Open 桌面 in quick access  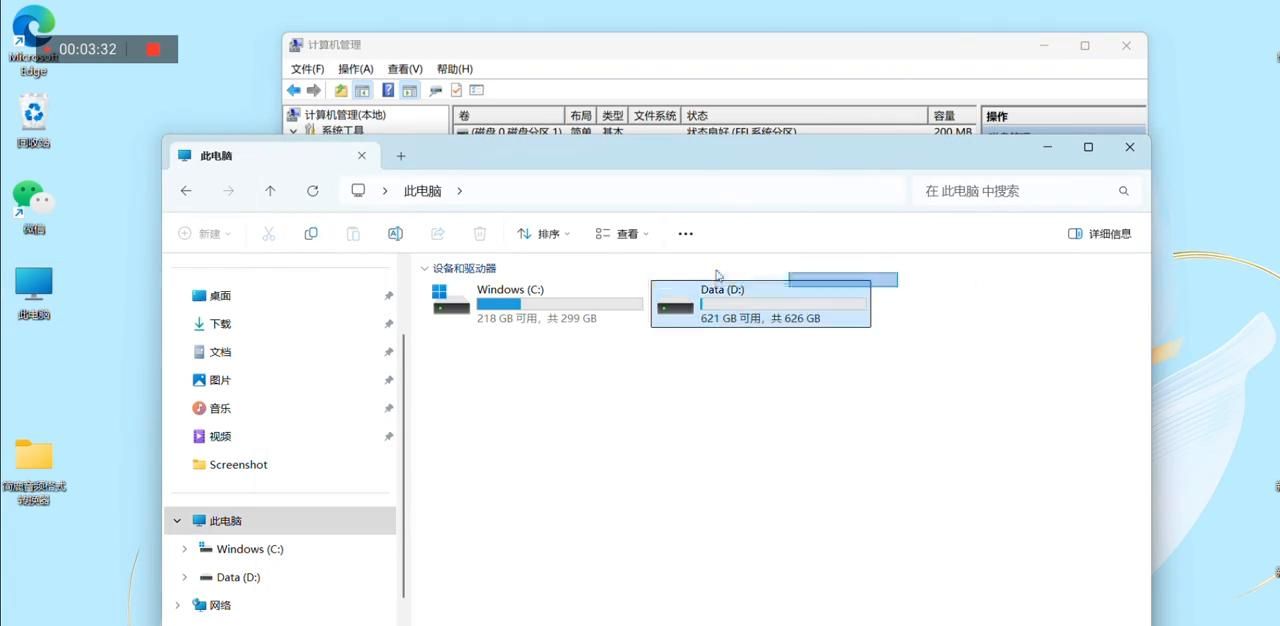point(220,296)
